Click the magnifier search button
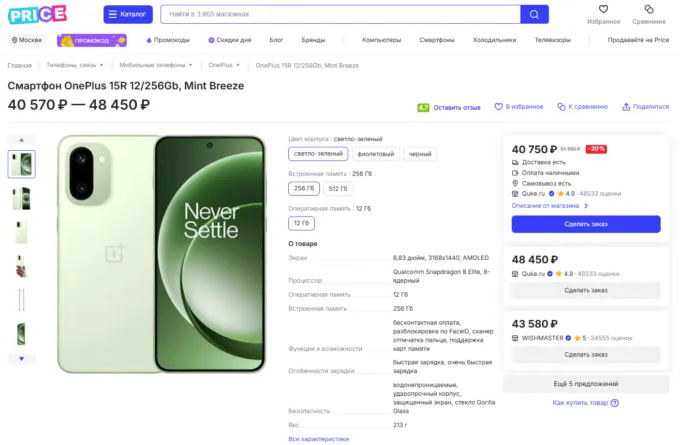 click(x=535, y=14)
